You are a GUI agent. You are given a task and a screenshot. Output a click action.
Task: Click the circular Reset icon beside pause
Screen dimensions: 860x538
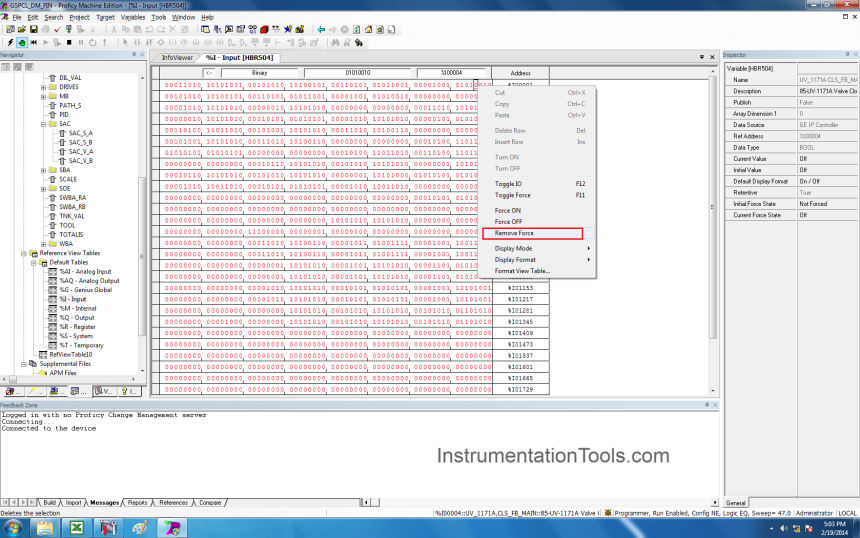pyautogui.click(x=92, y=42)
